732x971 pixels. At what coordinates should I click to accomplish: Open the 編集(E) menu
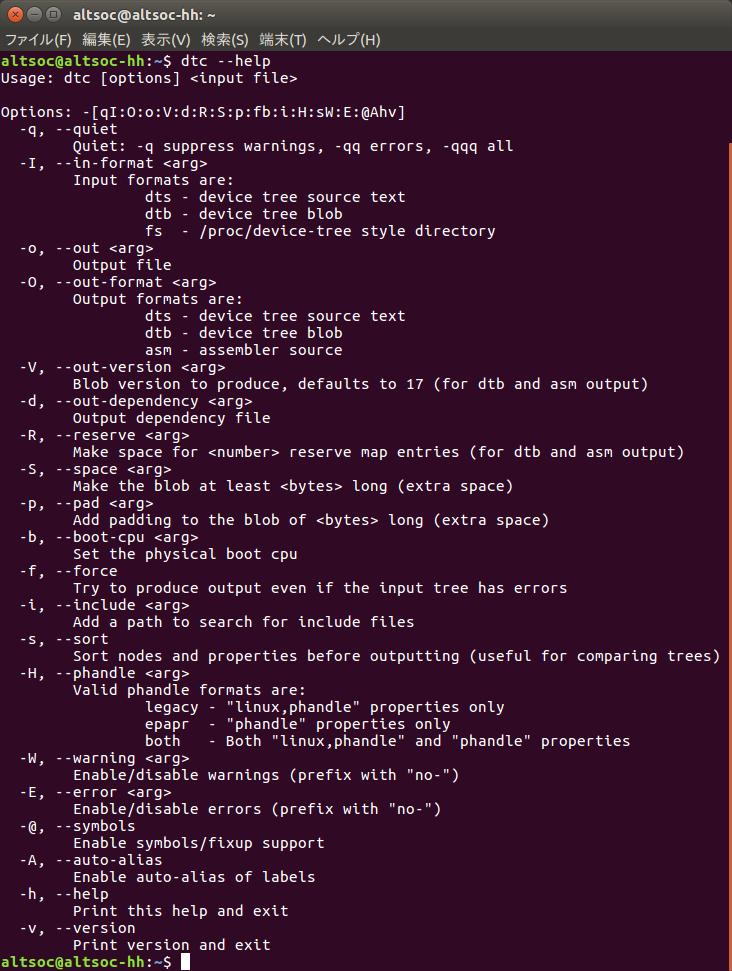(106, 40)
